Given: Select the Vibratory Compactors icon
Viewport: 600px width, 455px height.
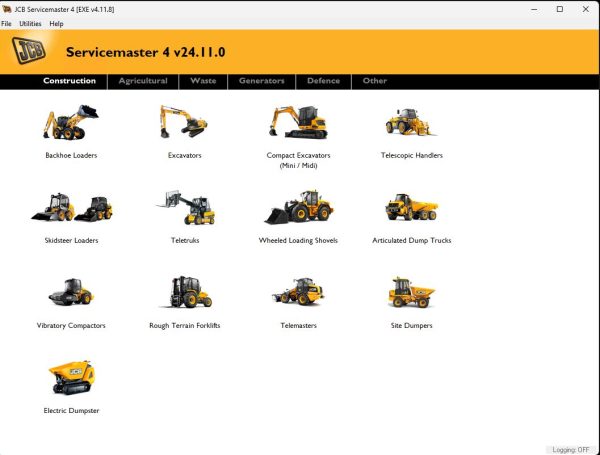Looking at the screenshot, I should point(71,292).
